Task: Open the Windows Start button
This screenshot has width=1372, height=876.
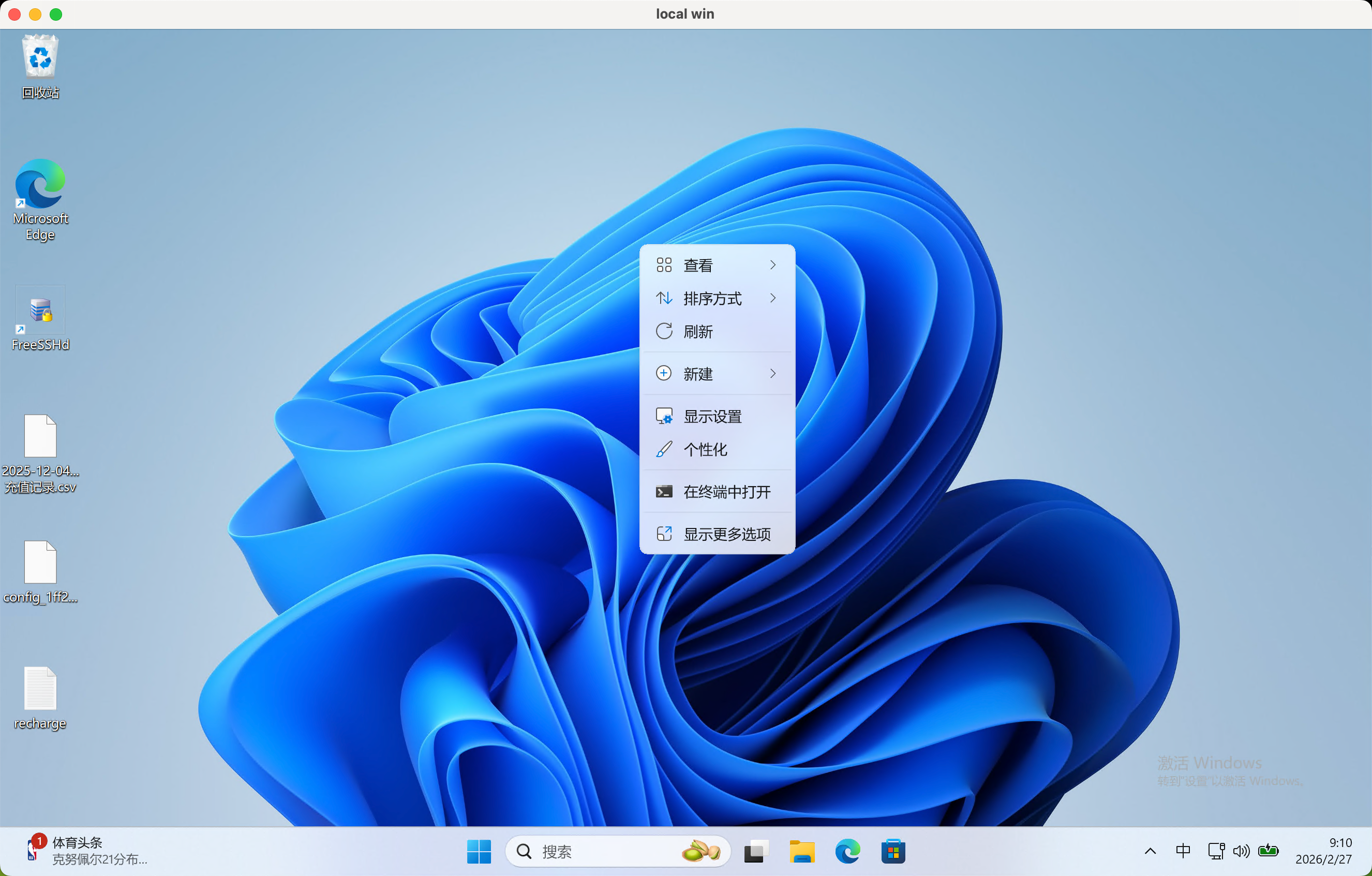Action: click(x=479, y=852)
